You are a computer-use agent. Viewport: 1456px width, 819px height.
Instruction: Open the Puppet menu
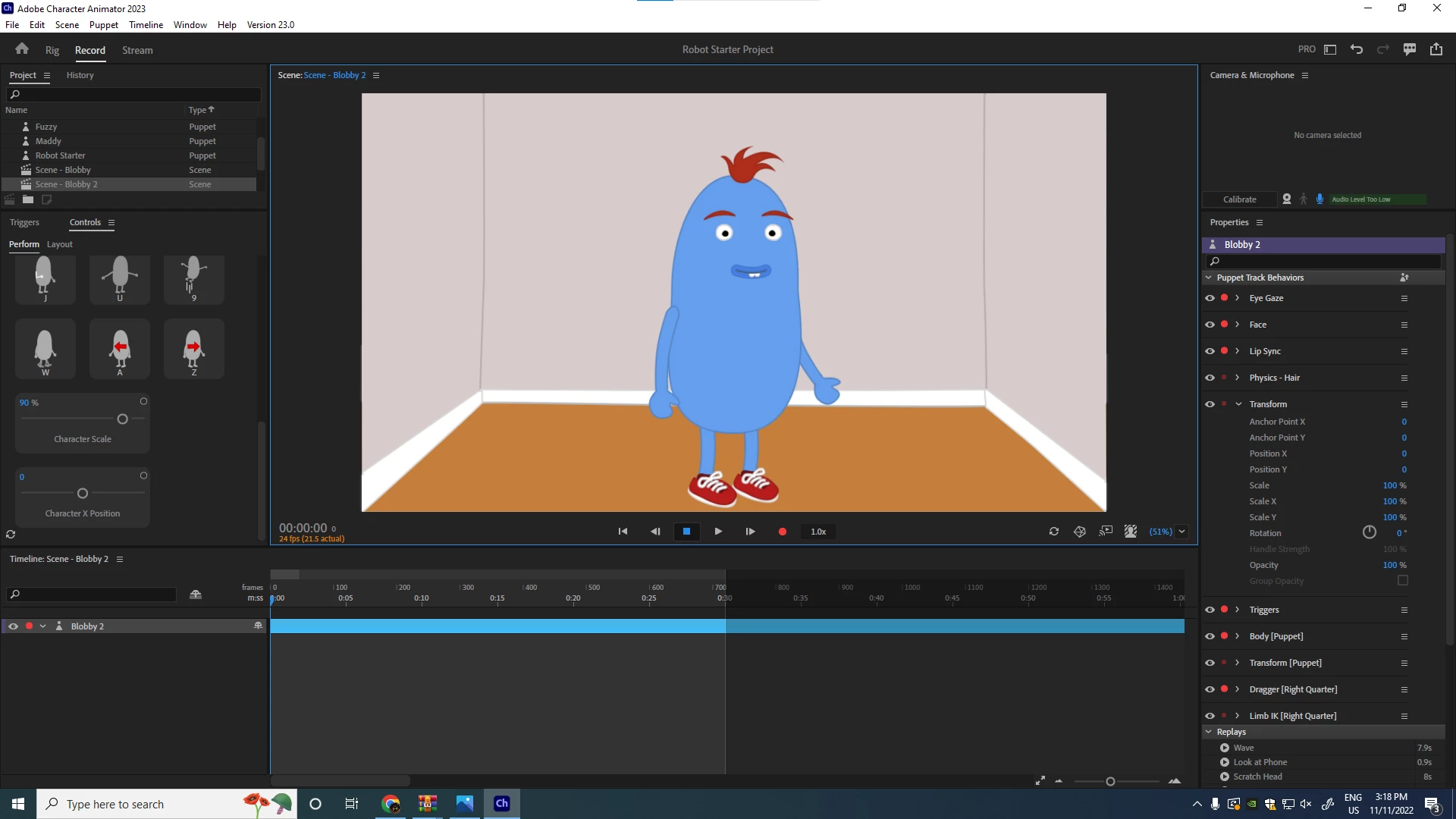(103, 24)
